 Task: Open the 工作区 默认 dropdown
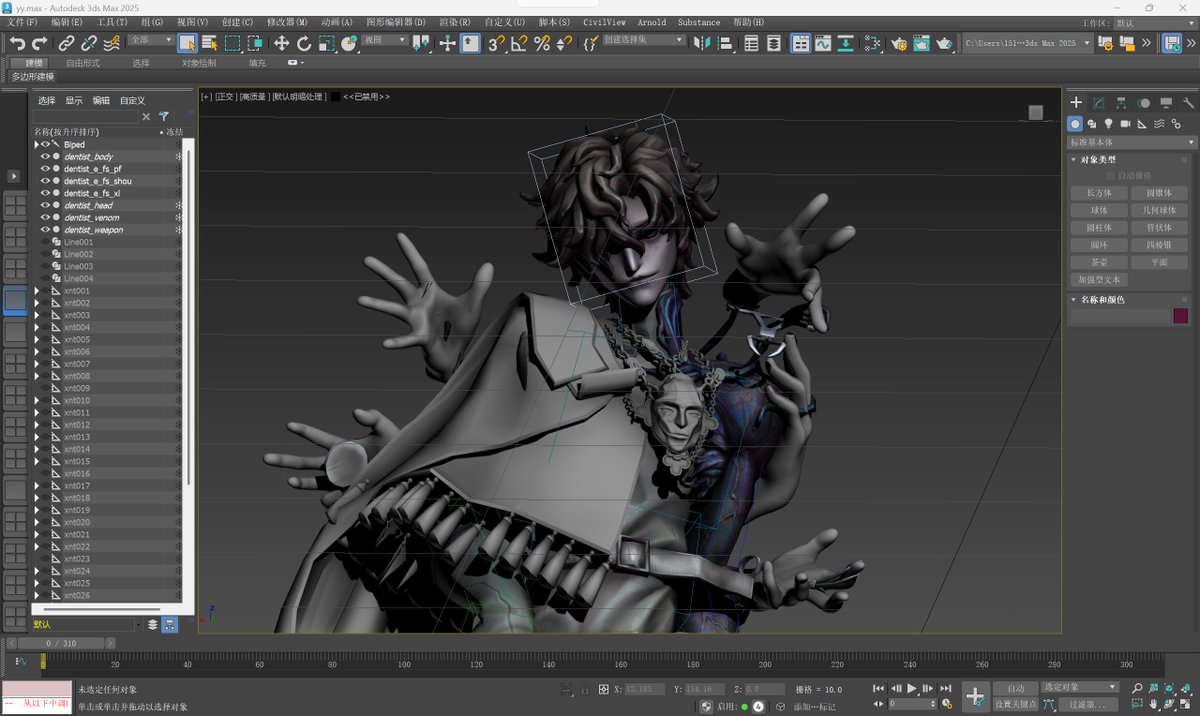[1153, 22]
